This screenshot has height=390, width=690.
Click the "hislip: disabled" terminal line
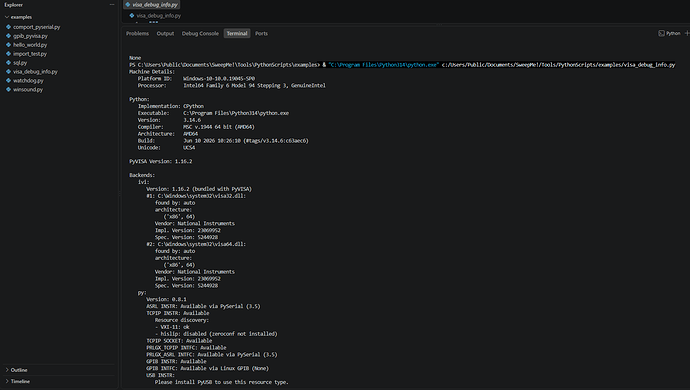tap(216, 334)
